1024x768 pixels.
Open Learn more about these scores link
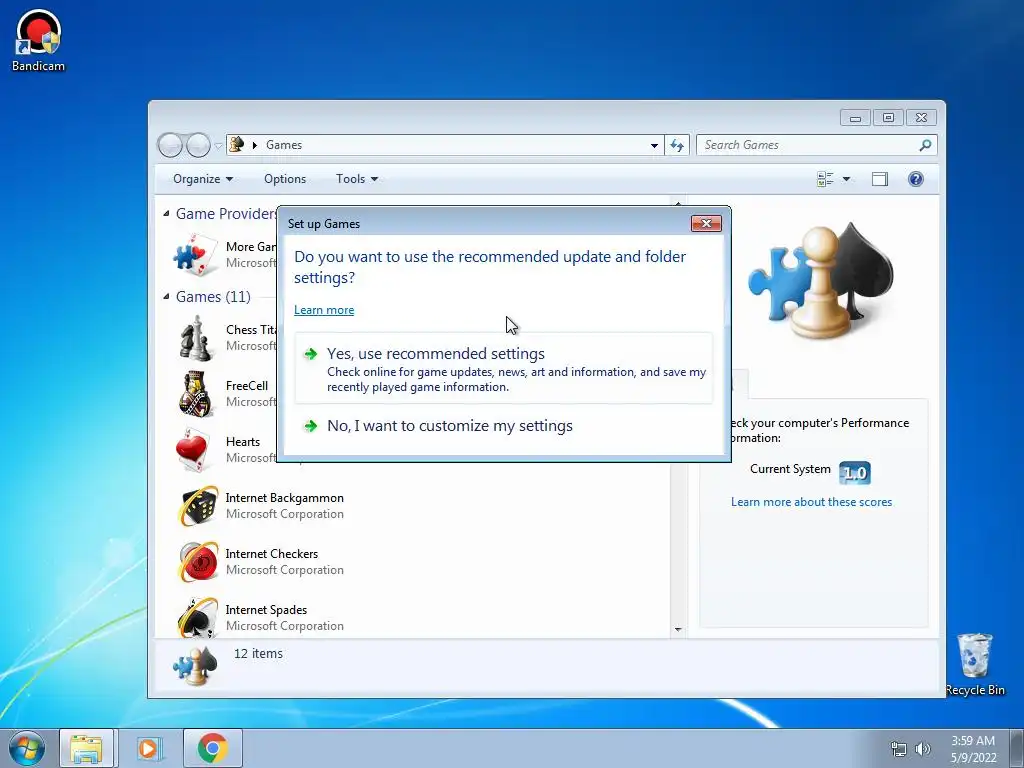coord(811,502)
